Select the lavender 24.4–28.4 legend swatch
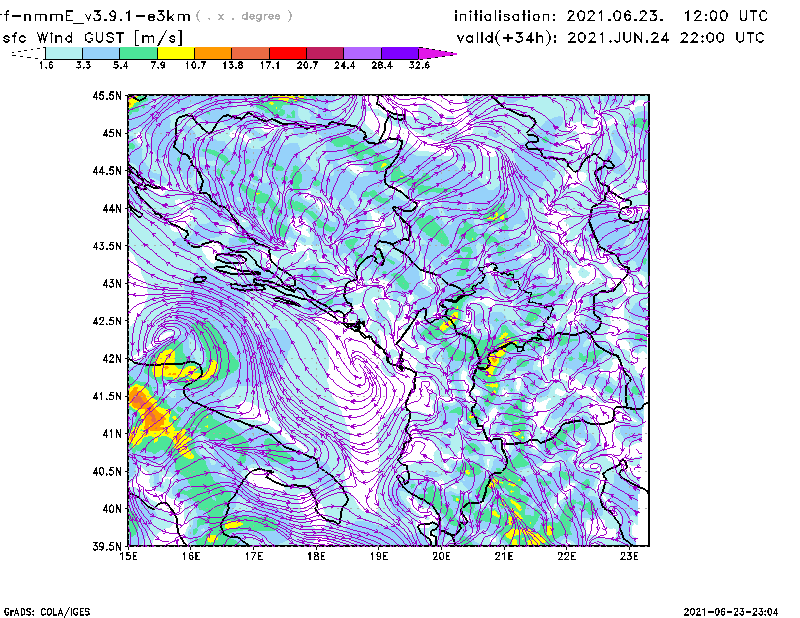 (363, 53)
